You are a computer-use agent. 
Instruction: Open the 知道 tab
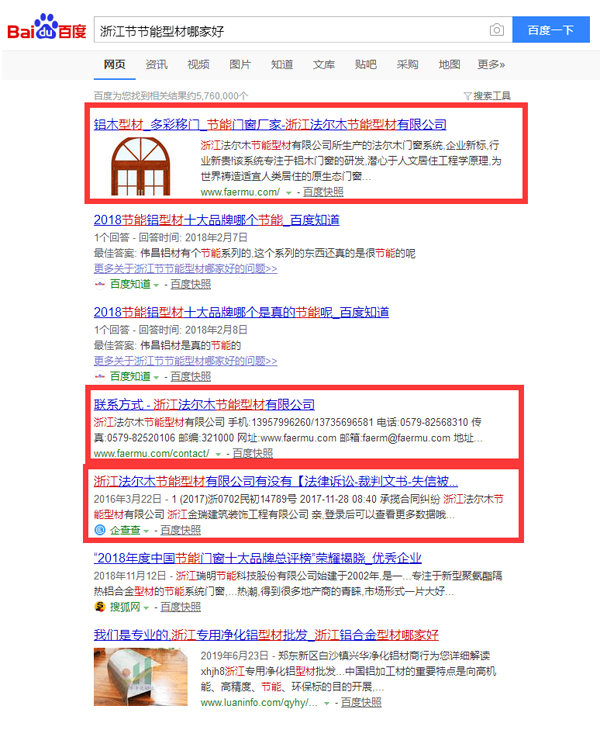[282, 64]
